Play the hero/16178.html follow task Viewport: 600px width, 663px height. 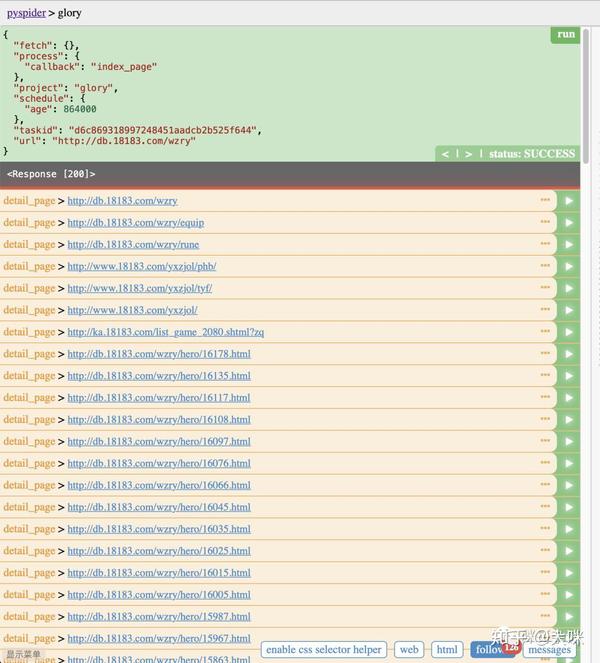[x=569, y=354]
